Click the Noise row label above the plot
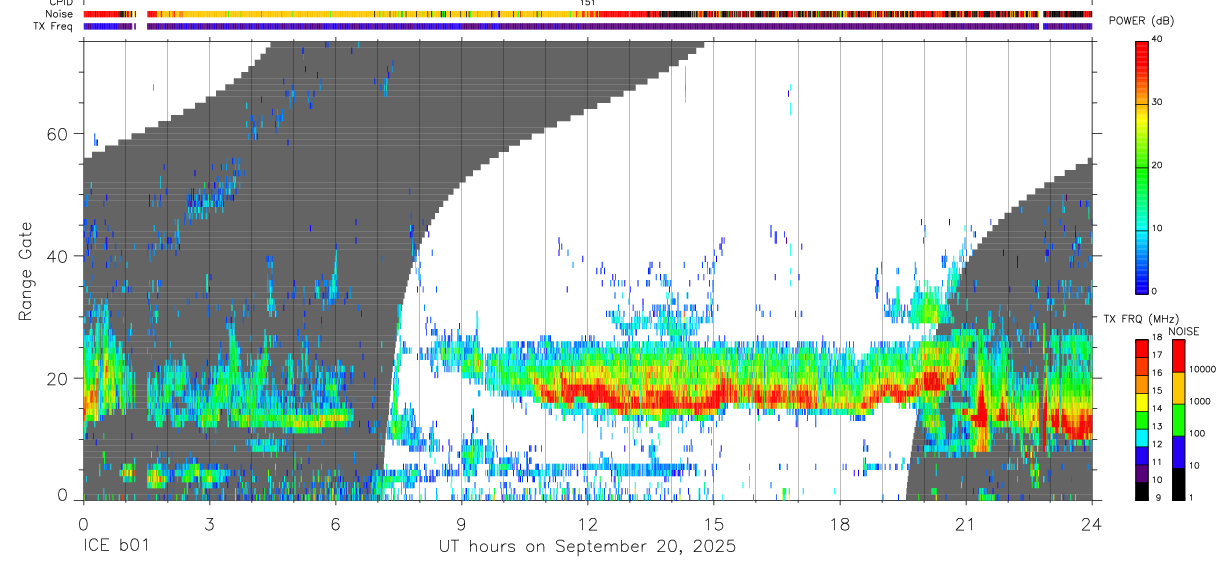1228x567 pixels. 59,14
